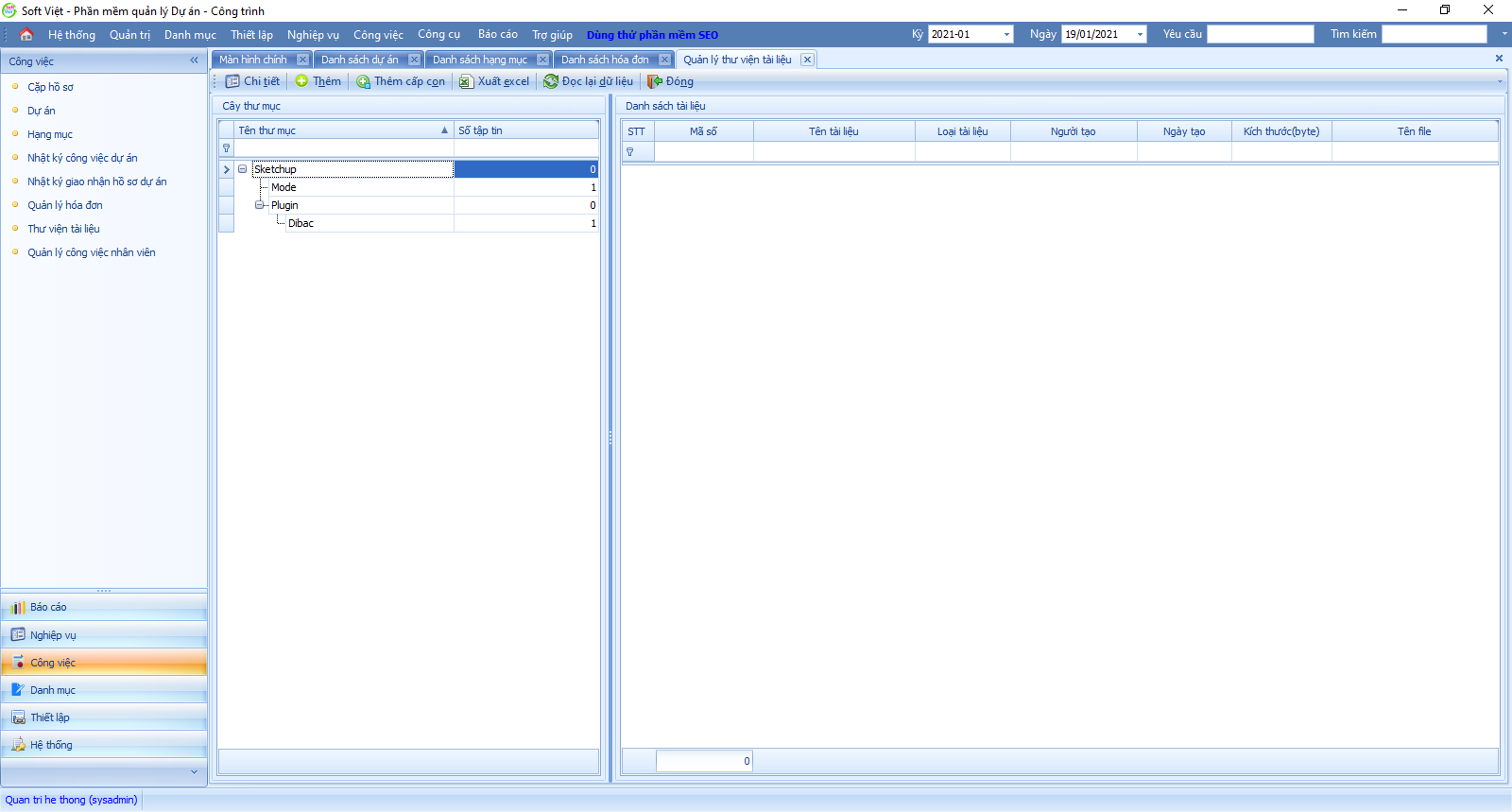Close the Danh sách dự án tab
This screenshot has height=812, width=1512.
click(x=414, y=60)
